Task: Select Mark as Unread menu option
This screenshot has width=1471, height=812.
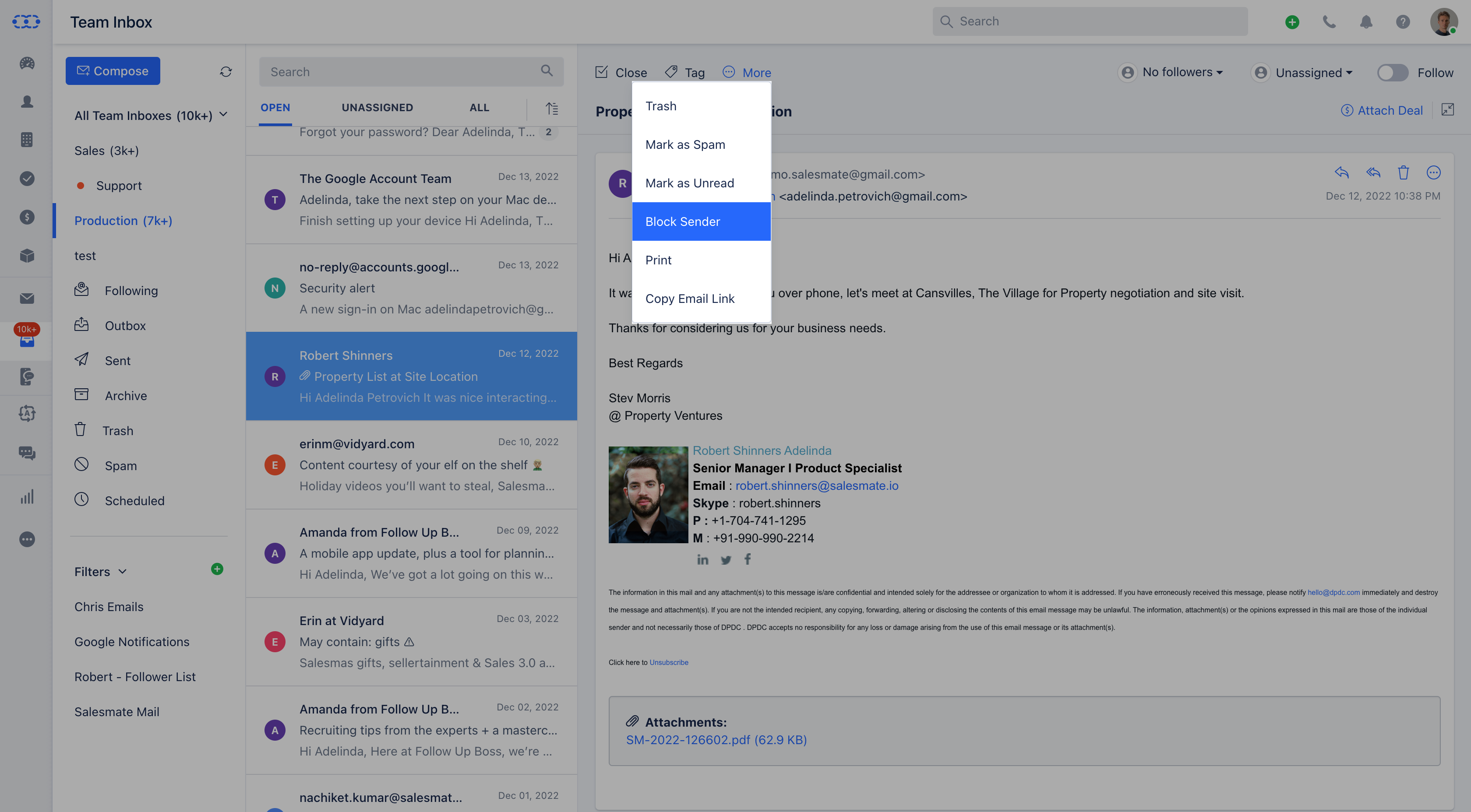Action: [701, 183]
